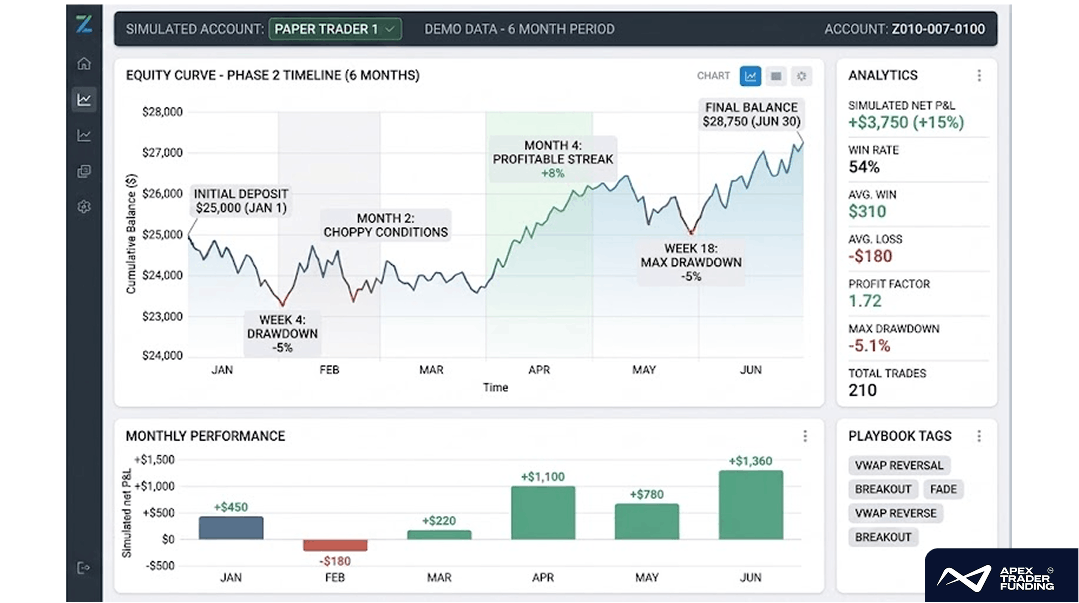Click the $28,000 y-axis label
The width and height of the screenshot is (1079, 603).
[x=162, y=112]
